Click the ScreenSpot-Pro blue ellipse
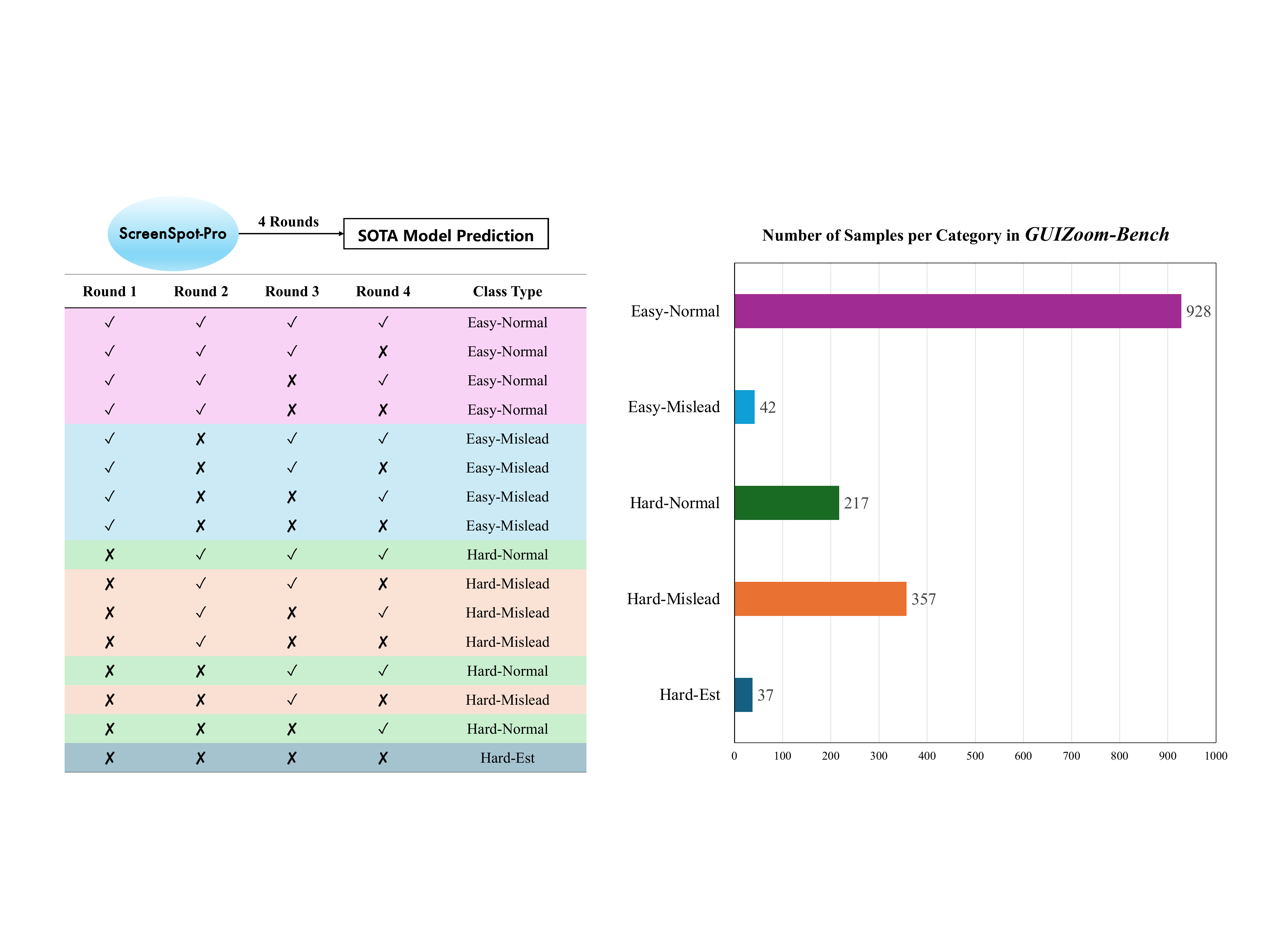1281x952 pixels. coord(173,233)
